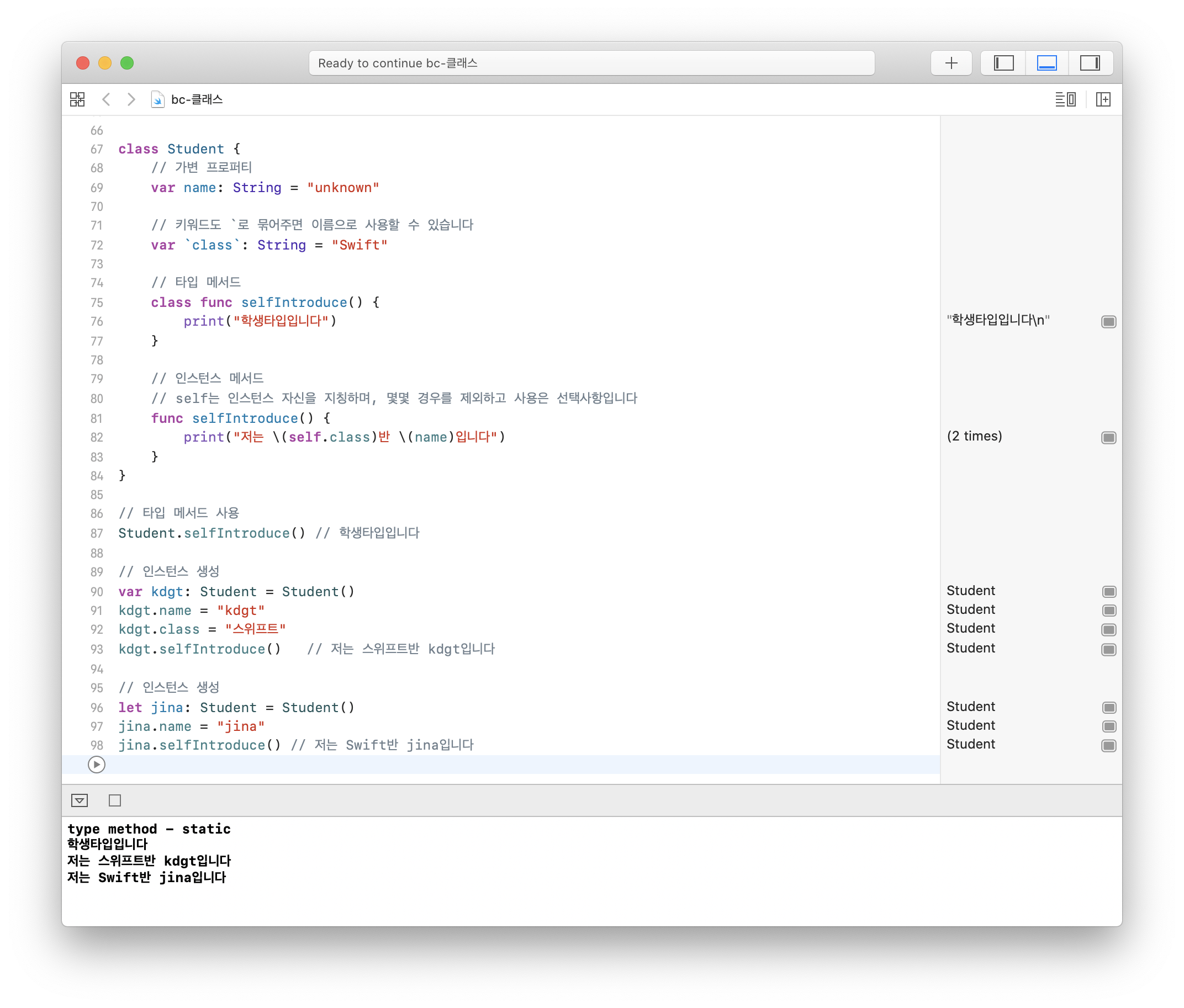Open the related items grid menu
Viewport: 1184px width, 1008px height.
pyautogui.click(x=77, y=99)
